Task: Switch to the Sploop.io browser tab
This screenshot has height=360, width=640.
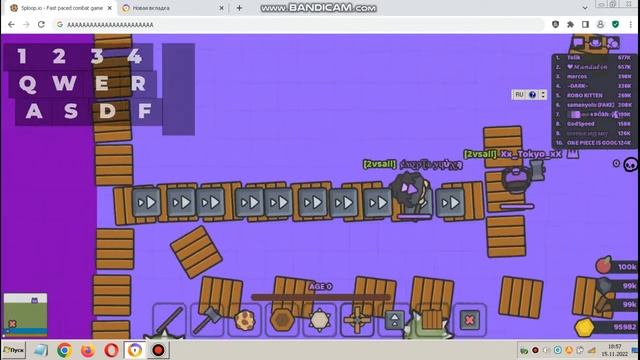Action: point(61,8)
